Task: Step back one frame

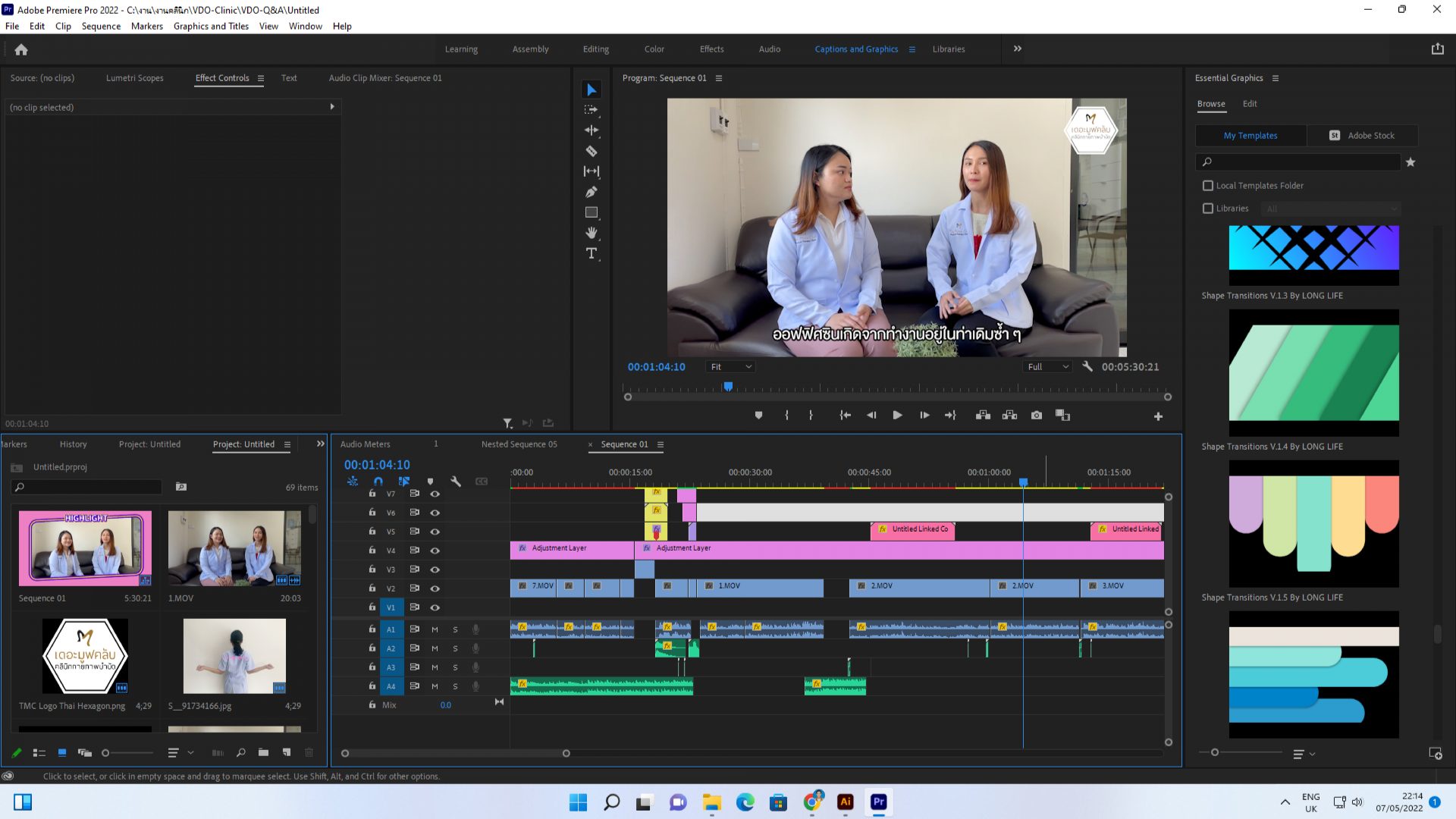Action: (871, 416)
